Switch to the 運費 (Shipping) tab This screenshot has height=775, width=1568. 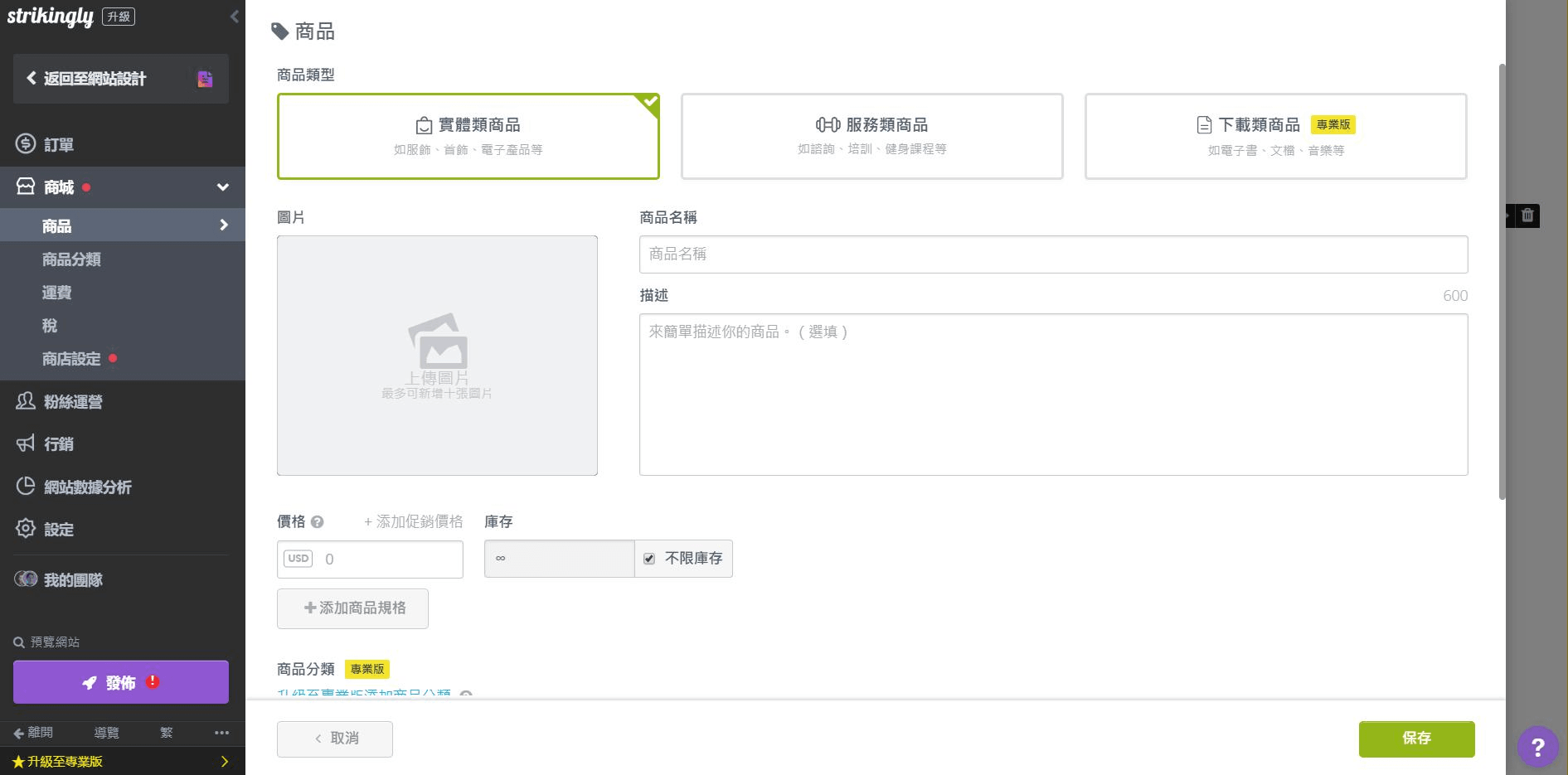[x=58, y=292]
